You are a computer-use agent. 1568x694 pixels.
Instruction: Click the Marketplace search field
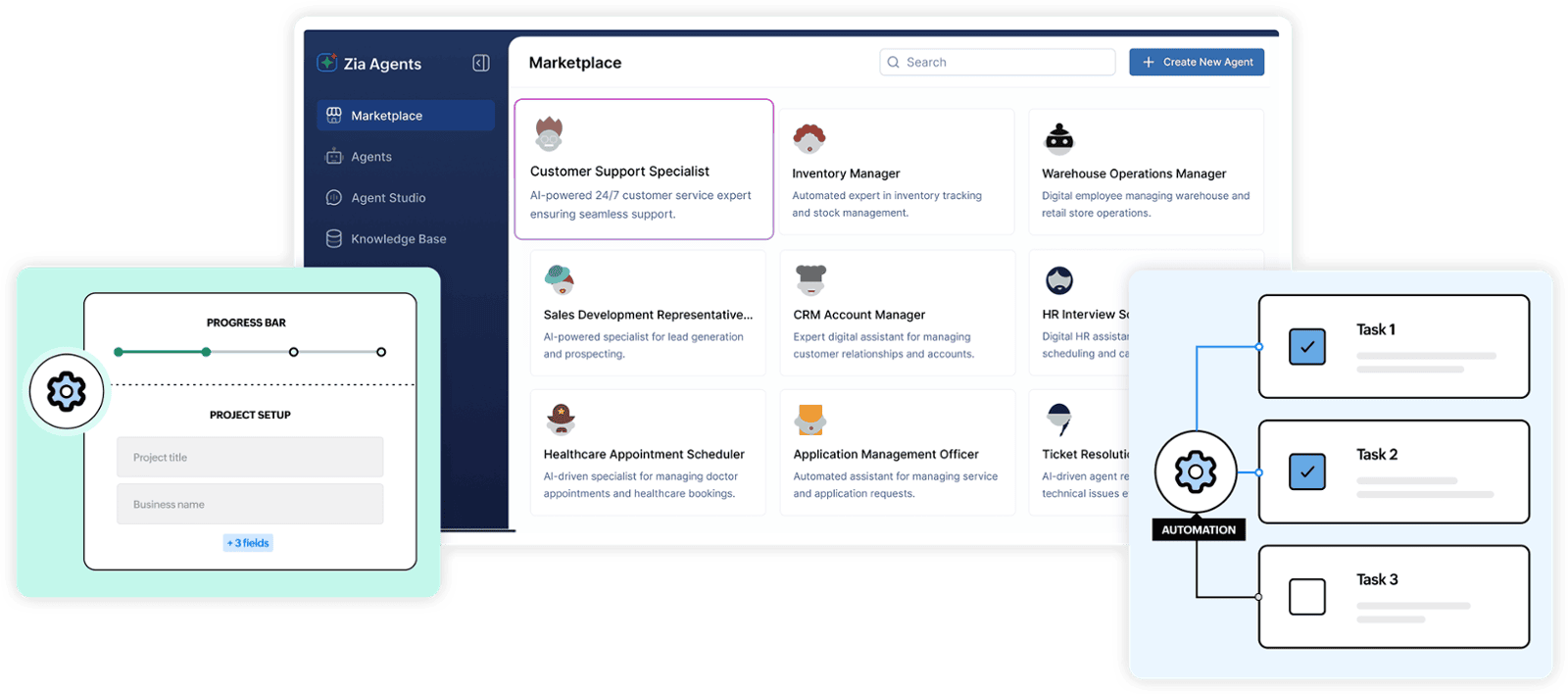pyautogui.click(x=998, y=62)
